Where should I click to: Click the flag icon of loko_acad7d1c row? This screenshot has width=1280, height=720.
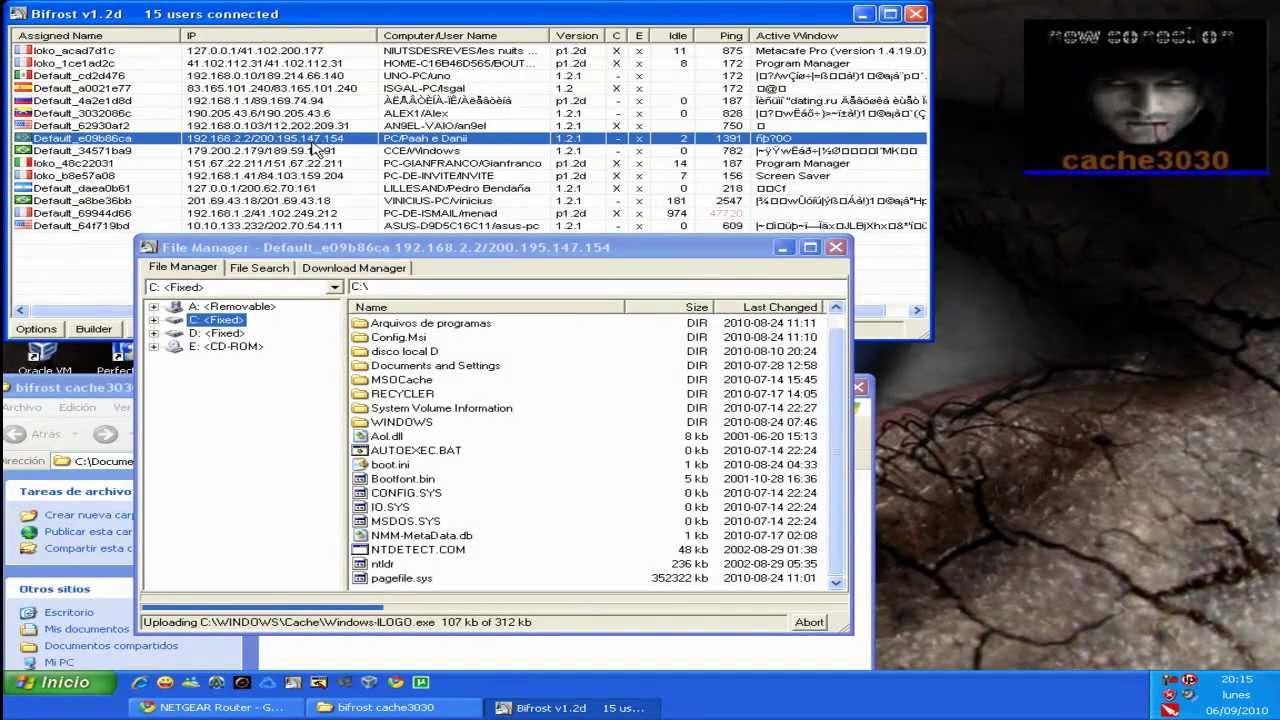(23, 50)
